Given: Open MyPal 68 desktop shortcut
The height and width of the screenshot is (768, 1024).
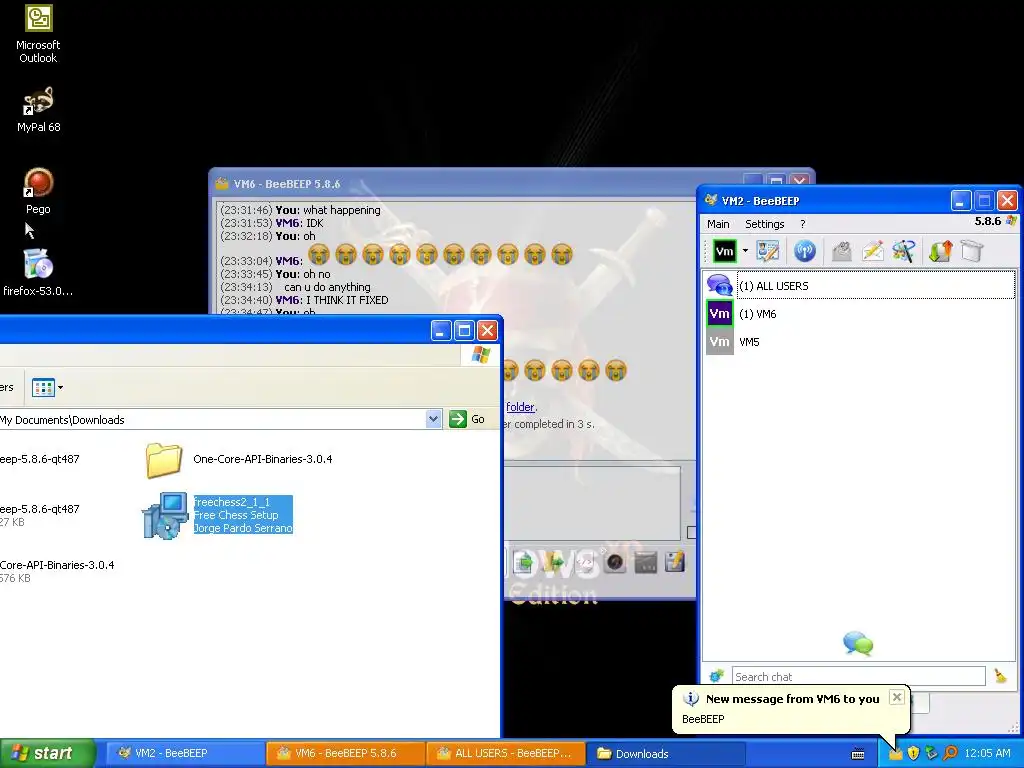Looking at the screenshot, I should [38, 109].
